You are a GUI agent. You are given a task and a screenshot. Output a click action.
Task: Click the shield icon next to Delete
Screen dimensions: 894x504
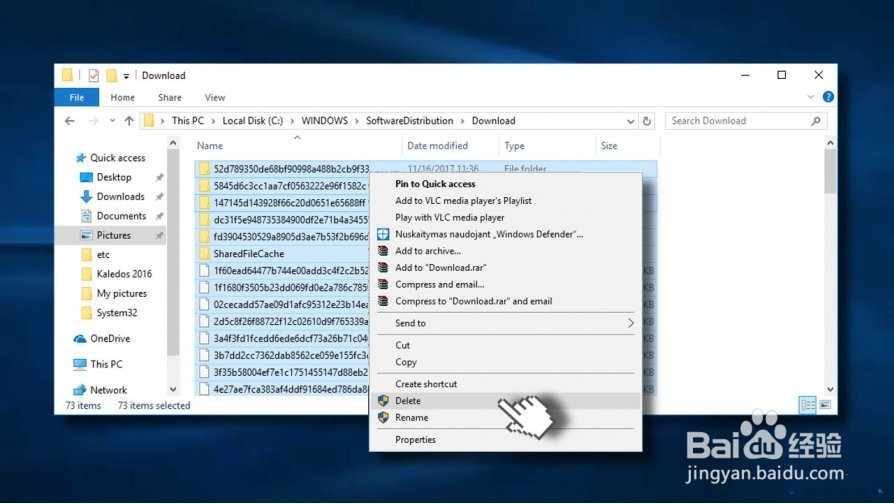tap(383, 401)
